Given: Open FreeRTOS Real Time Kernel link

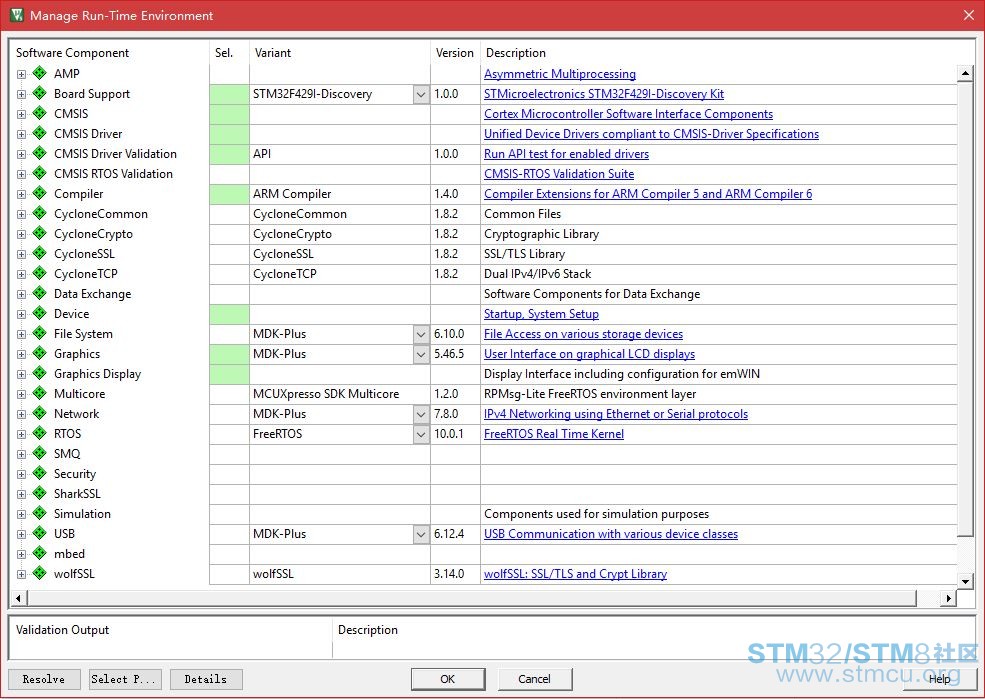Looking at the screenshot, I should tap(553, 434).
